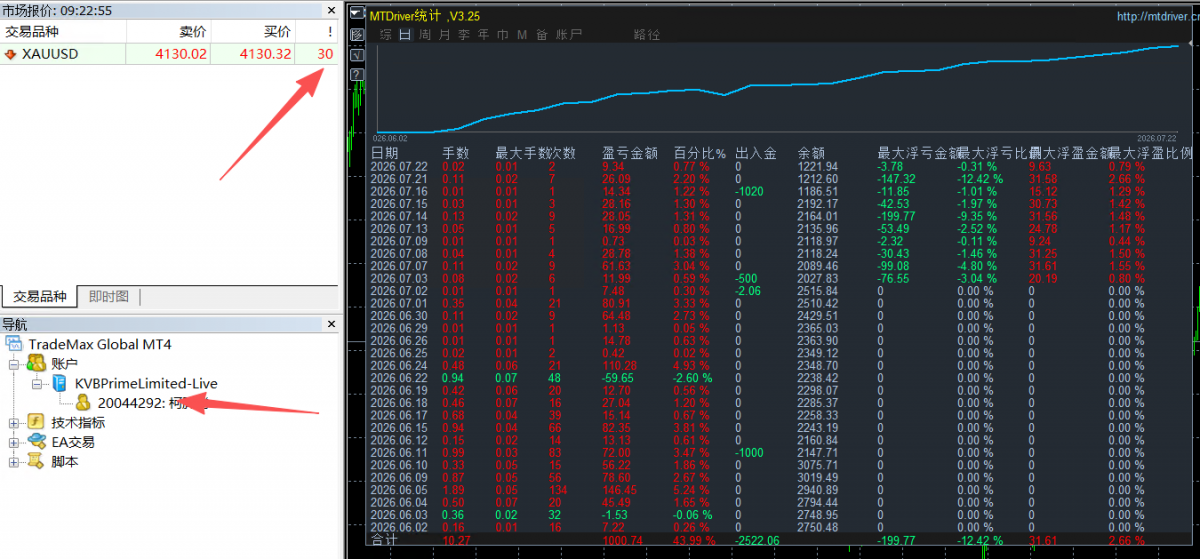Screen dimensions: 1200x559
Task: Close the 市场报价 market watch panel
Action: (x=332, y=11)
